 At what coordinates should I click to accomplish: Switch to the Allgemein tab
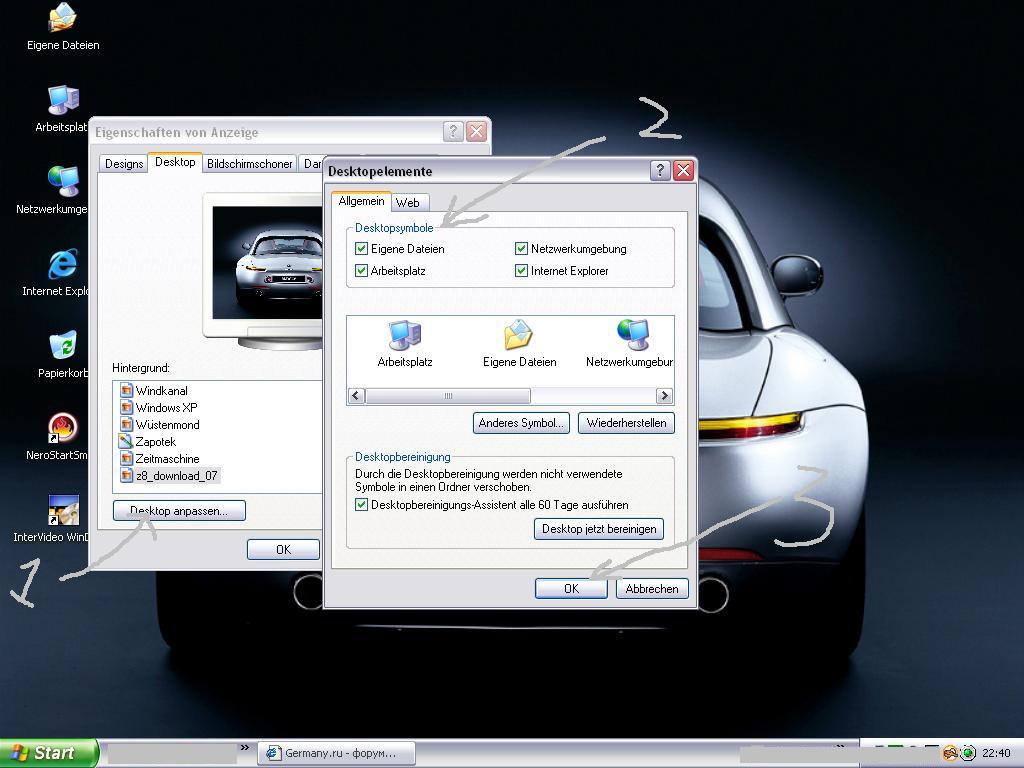[x=361, y=201]
